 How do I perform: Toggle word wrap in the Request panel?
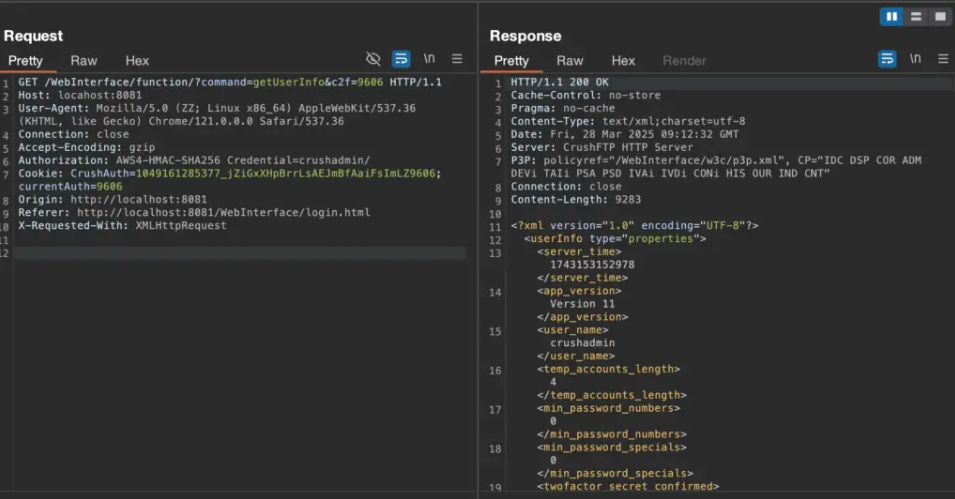[x=401, y=59]
